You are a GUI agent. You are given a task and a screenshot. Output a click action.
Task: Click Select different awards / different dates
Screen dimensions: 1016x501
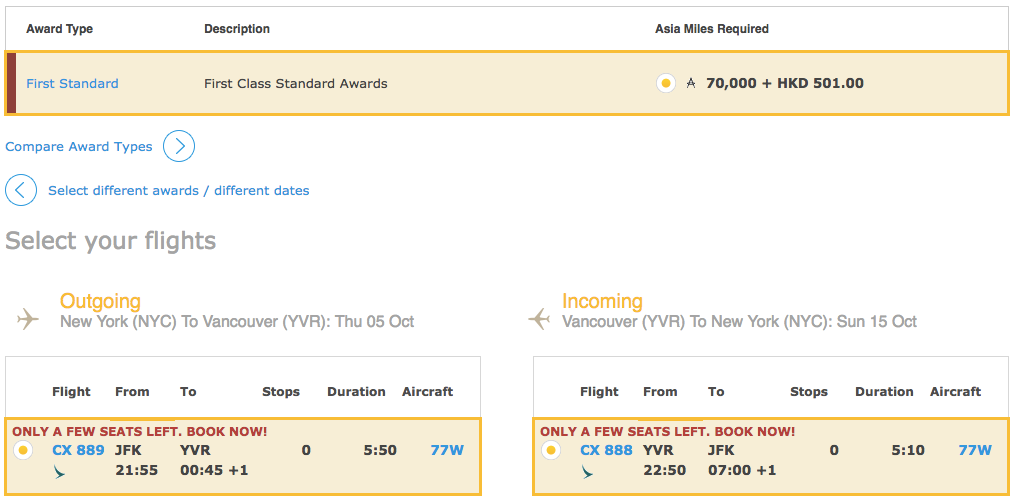pos(179,191)
